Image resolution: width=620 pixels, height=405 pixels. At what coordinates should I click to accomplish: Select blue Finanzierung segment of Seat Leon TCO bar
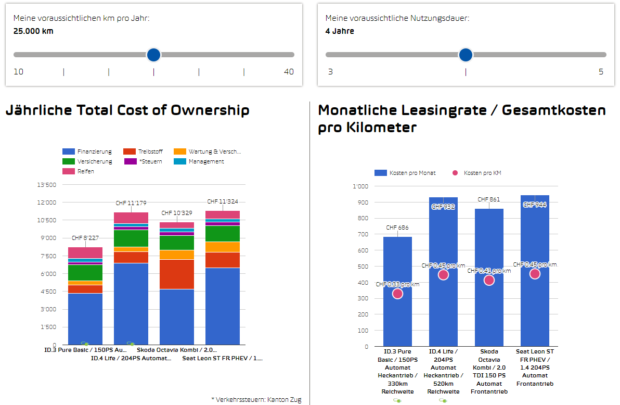[x=223, y=306]
